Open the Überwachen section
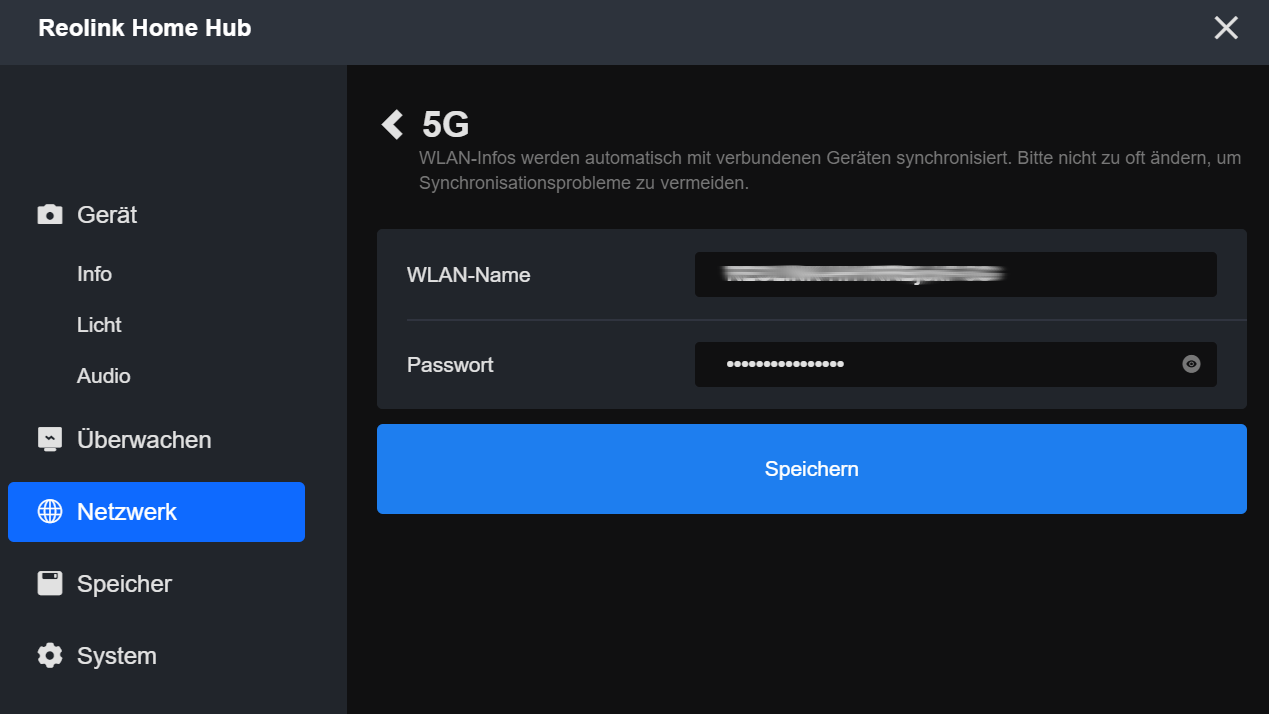The width and height of the screenshot is (1269, 714). [x=144, y=440]
